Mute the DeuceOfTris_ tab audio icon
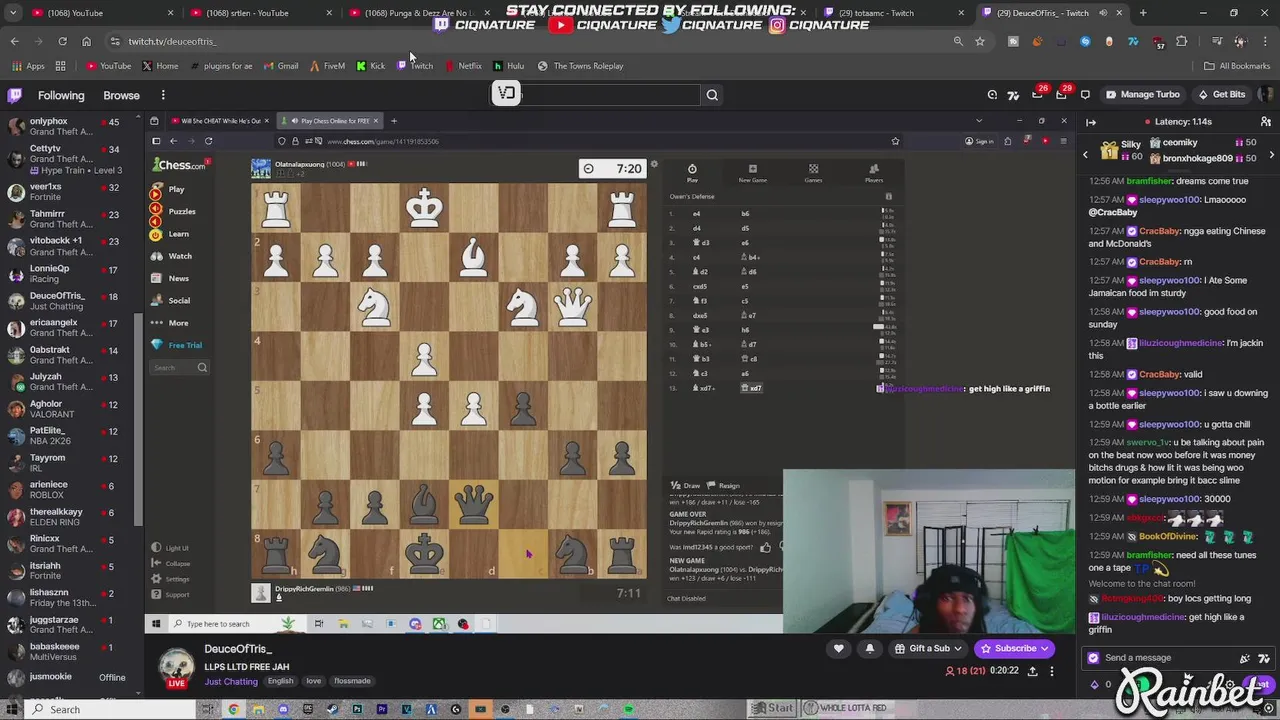Image resolution: width=1280 pixels, height=720 pixels. click(x=1103, y=13)
